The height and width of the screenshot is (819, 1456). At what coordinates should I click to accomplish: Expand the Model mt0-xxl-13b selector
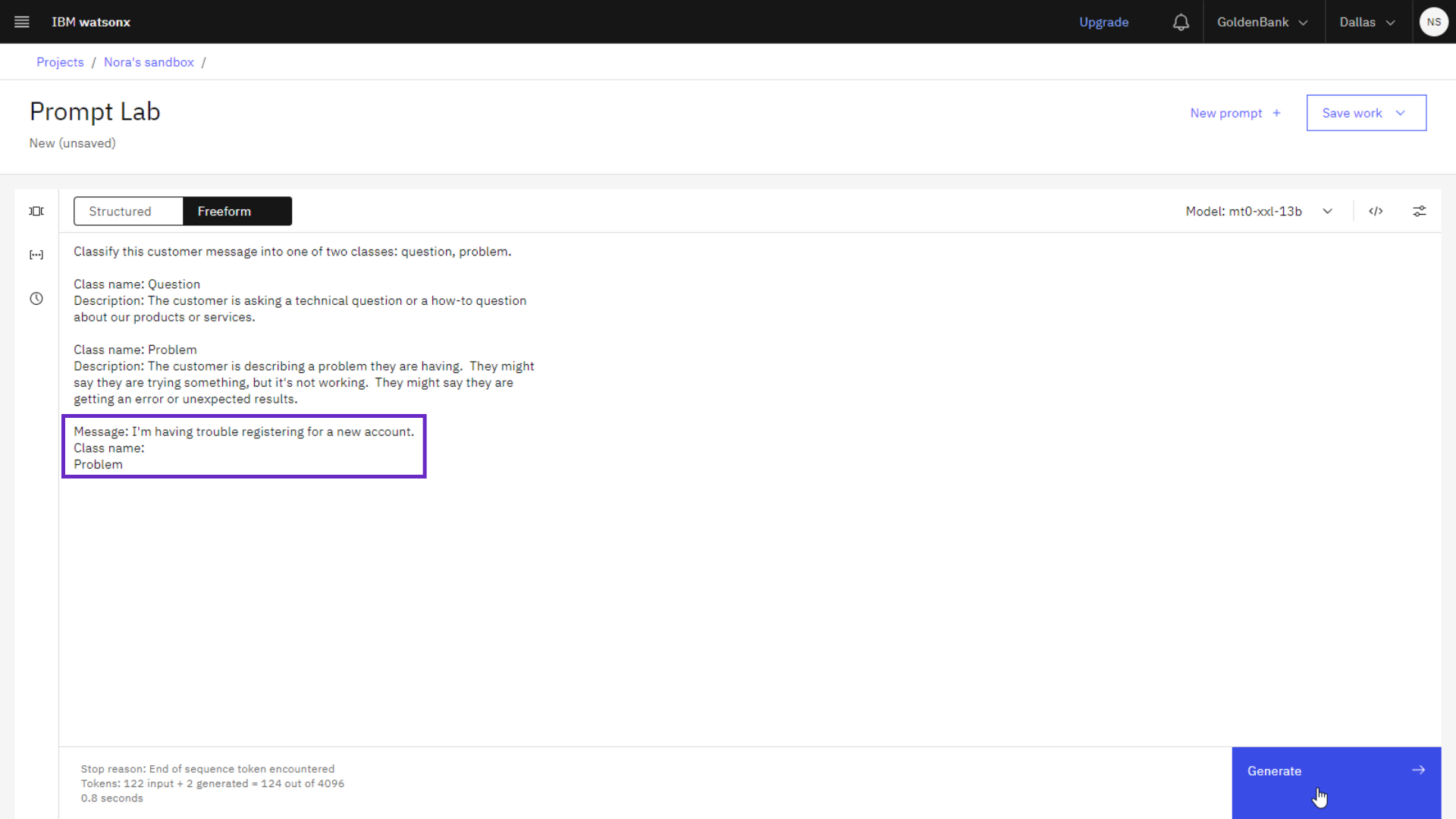click(x=1327, y=211)
